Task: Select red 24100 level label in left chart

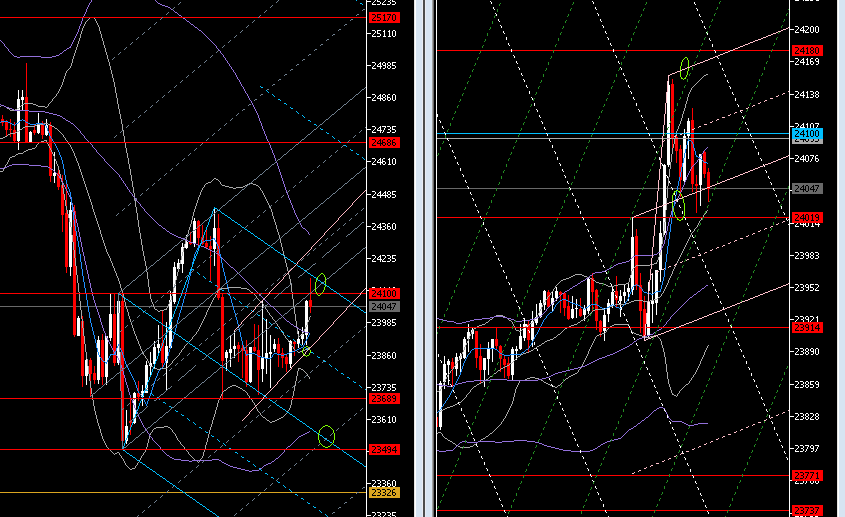Action: [384, 294]
